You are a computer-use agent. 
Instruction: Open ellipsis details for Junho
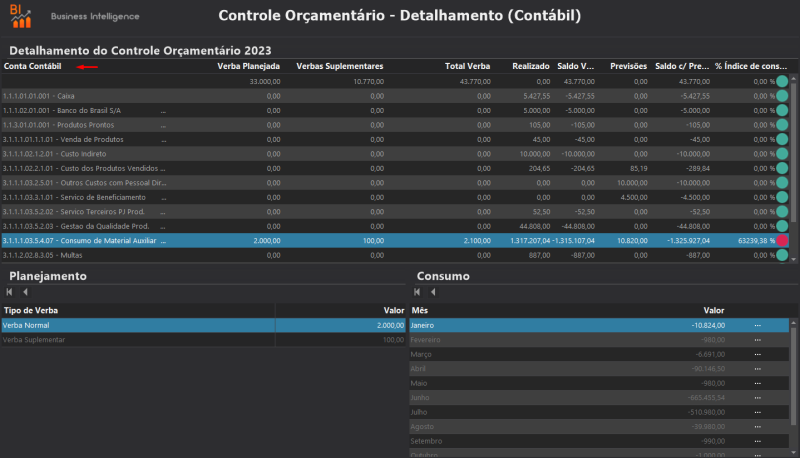click(758, 398)
